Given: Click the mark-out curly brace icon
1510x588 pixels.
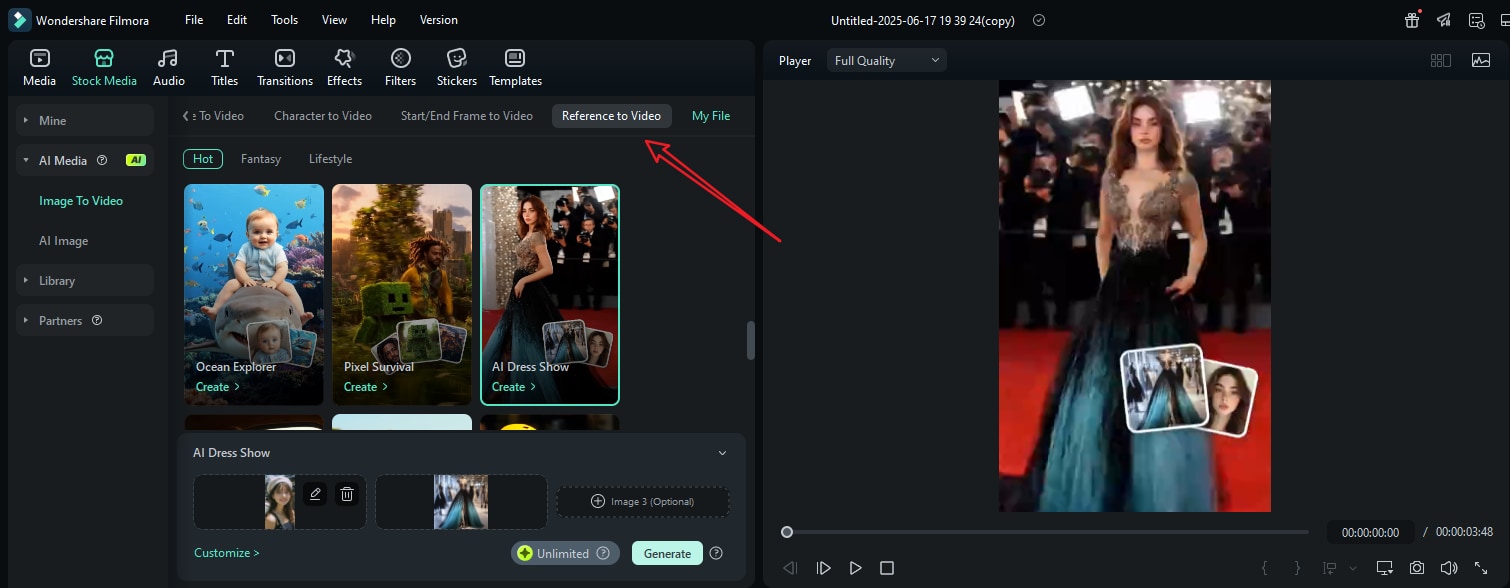Looking at the screenshot, I should (x=1297, y=568).
